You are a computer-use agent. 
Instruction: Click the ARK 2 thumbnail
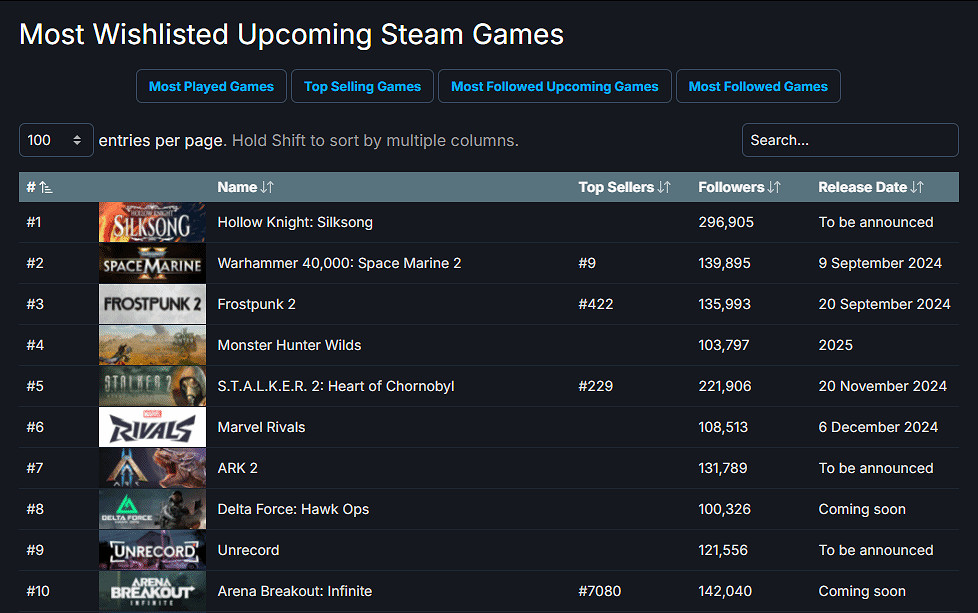pos(151,467)
